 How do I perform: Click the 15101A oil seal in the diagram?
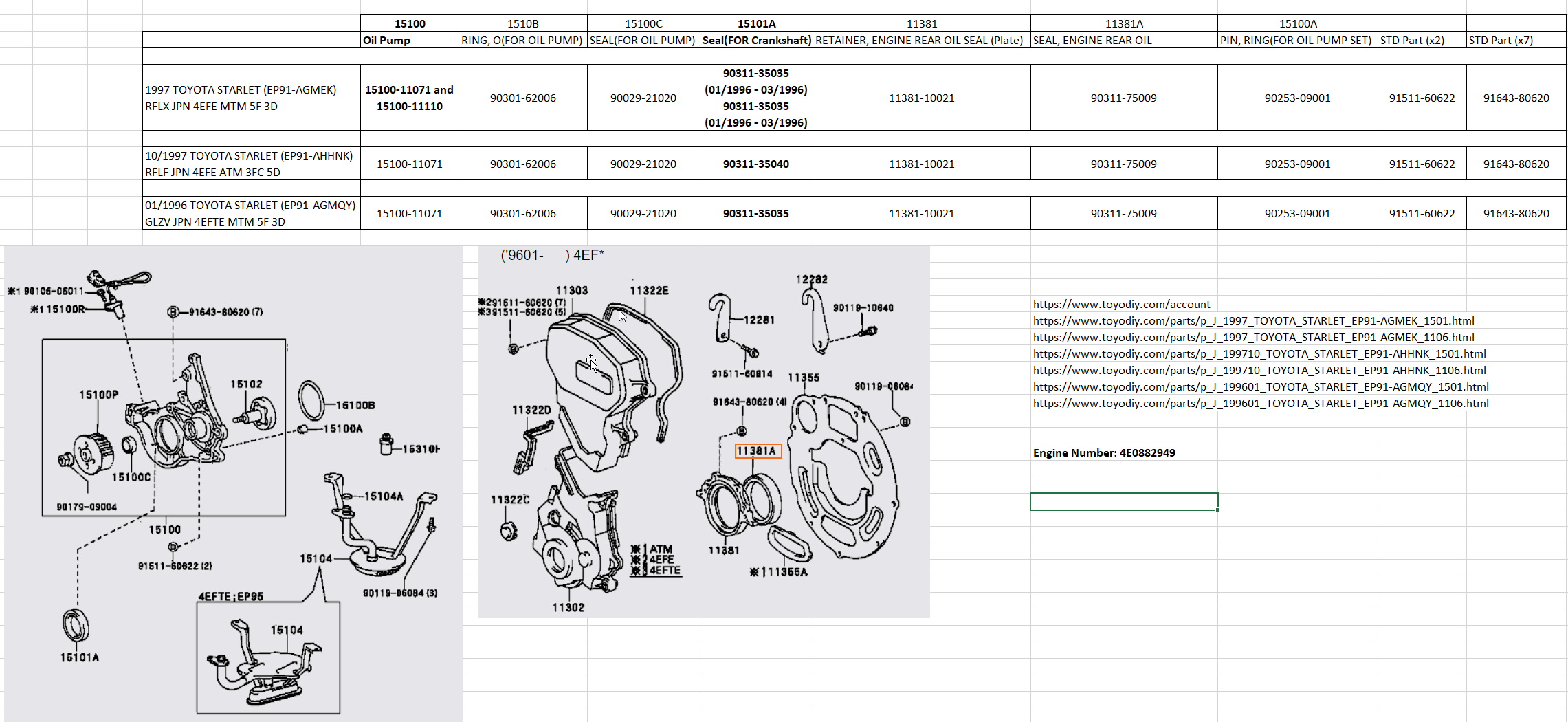76,624
